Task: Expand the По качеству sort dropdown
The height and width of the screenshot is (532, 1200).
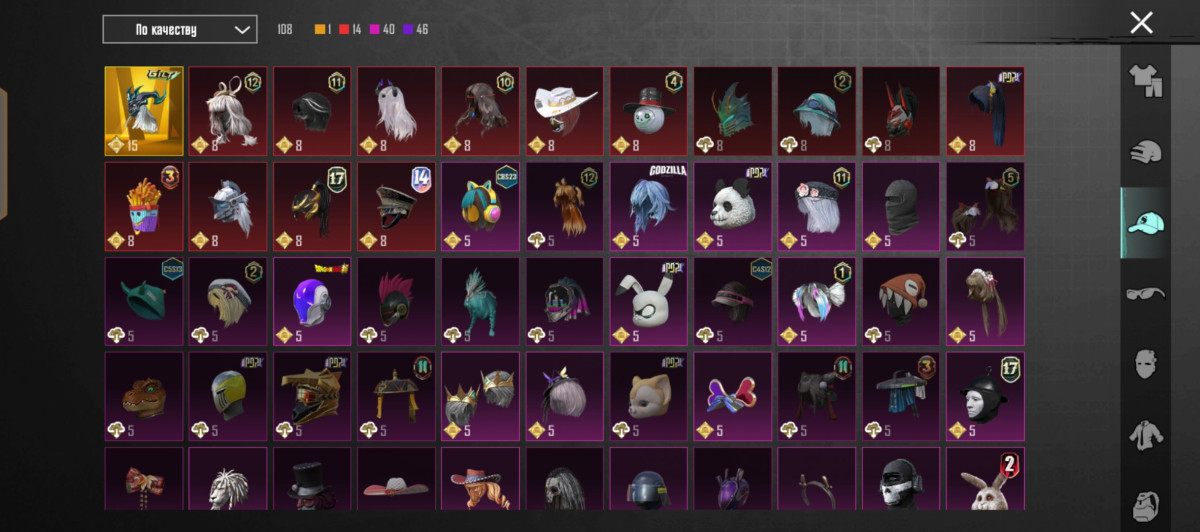Action: point(180,30)
